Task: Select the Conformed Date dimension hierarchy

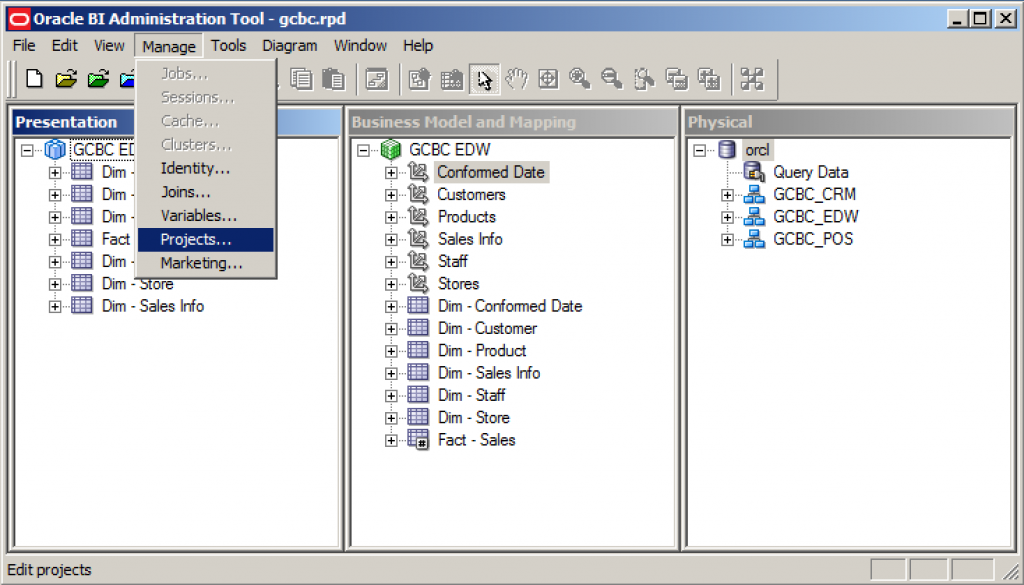Action: pos(491,172)
